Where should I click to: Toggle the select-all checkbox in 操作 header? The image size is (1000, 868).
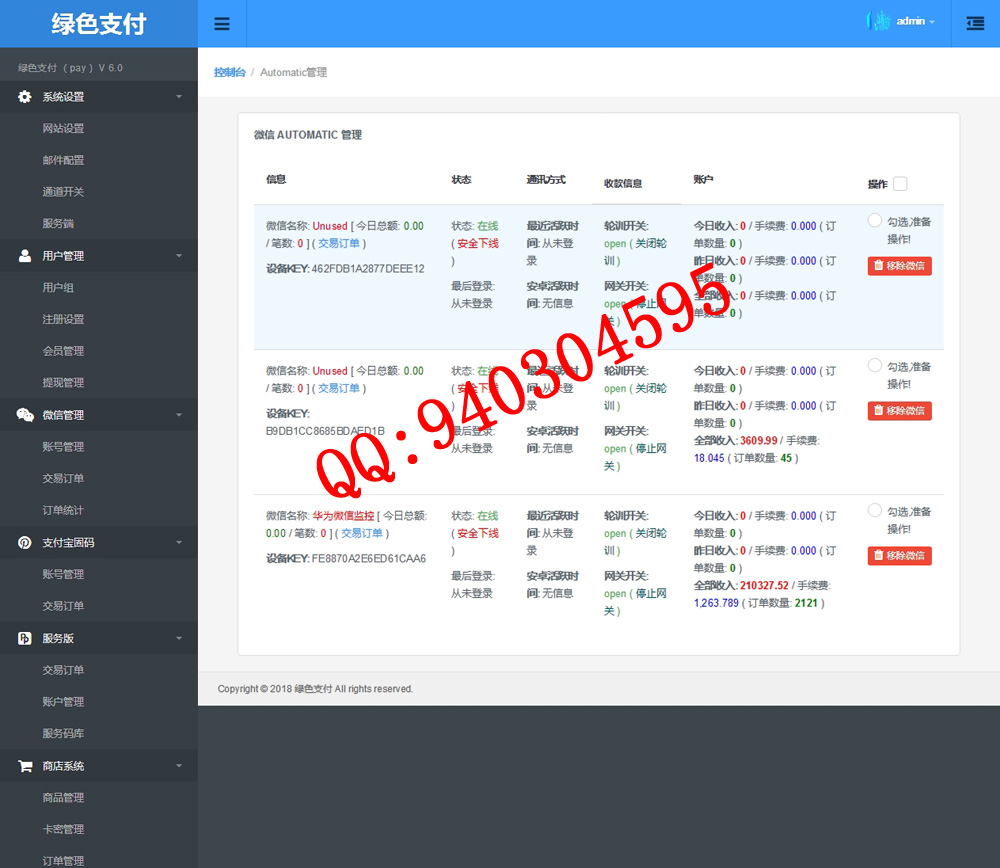[x=900, y=184]
